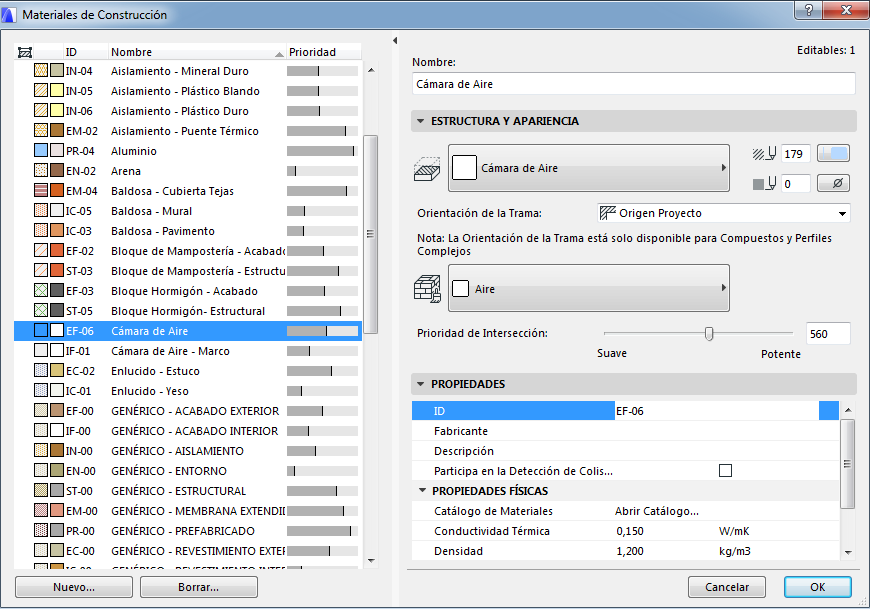Image resolution: width=870 pixels, height=609 pixels.
Task: Click the cut fill background pen icon
Action: point(765,183)
